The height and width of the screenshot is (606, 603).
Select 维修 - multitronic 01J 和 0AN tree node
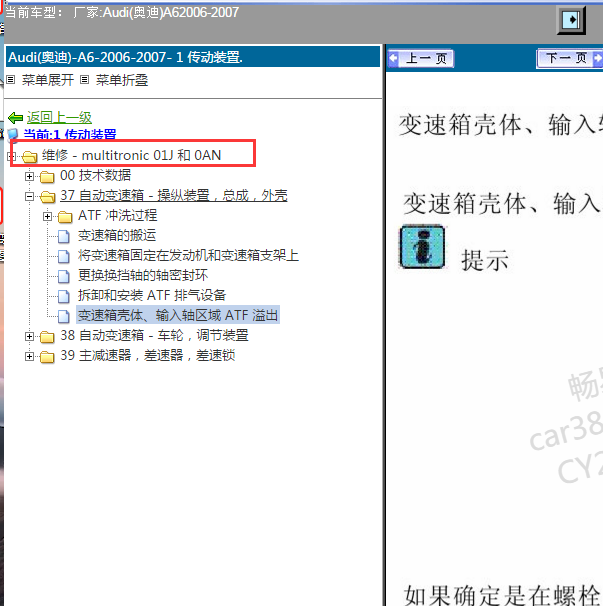click(131, 155)
